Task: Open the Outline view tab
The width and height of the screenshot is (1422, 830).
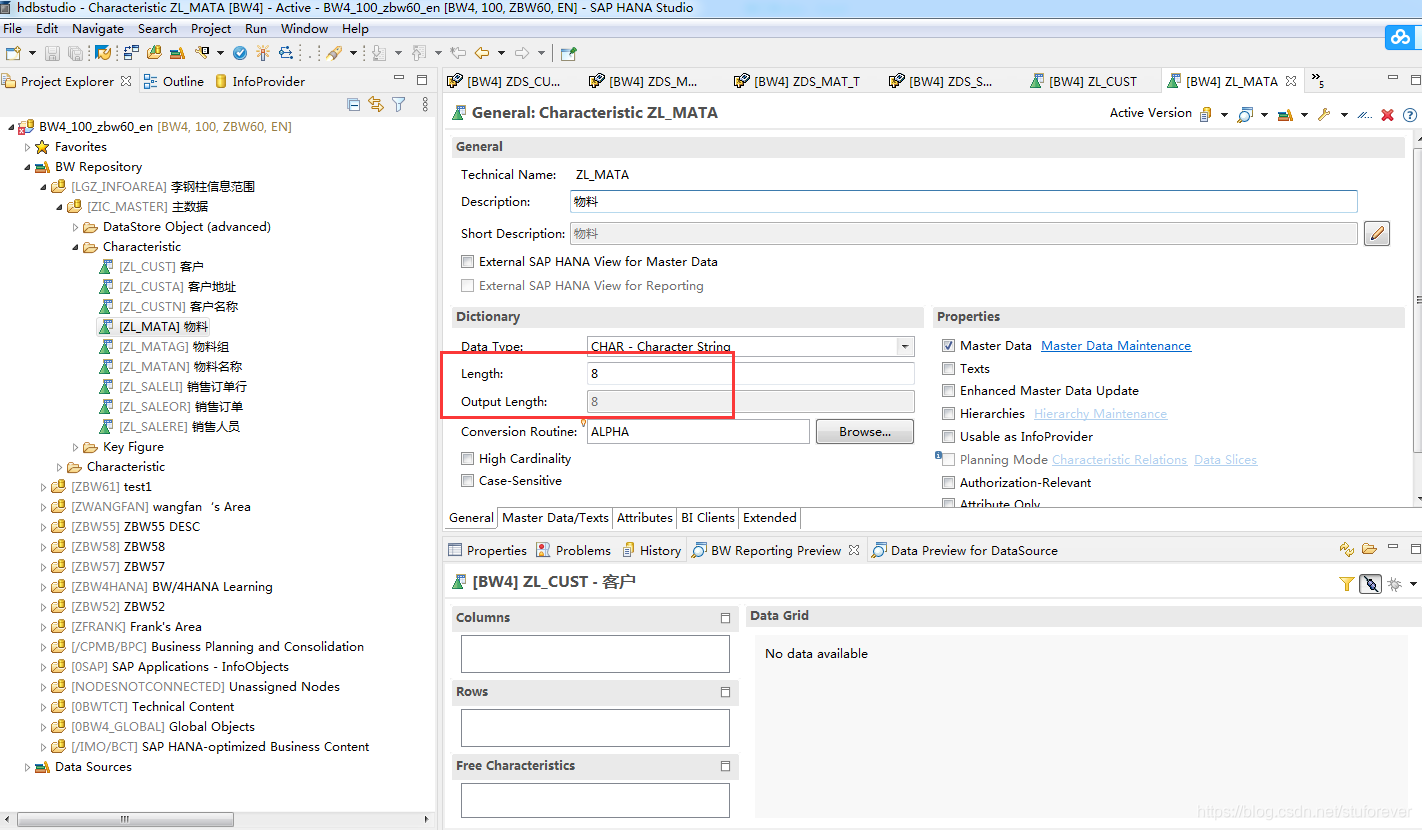Action: point(174,81)
